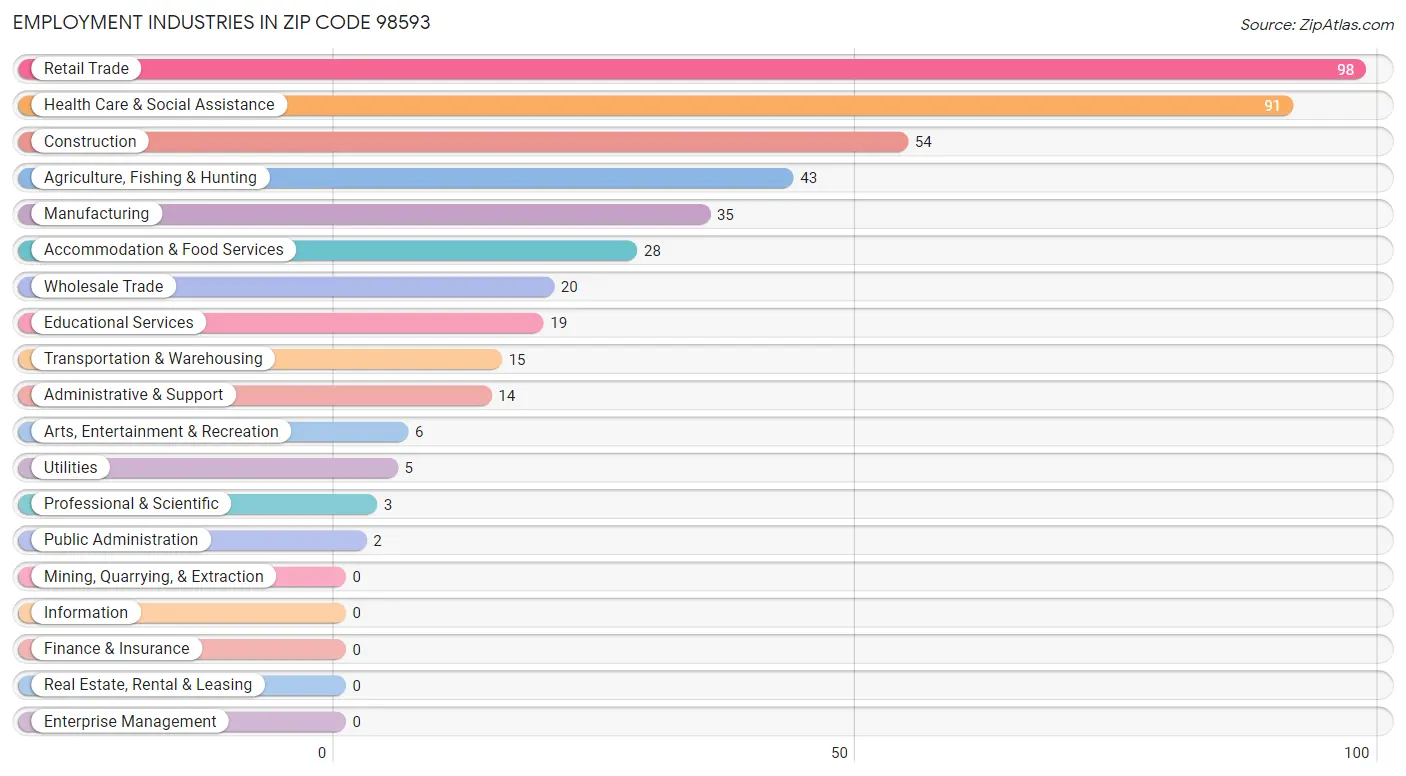
Task: Select the Health Care & Social Assistance label
Action: click(159, 105)
